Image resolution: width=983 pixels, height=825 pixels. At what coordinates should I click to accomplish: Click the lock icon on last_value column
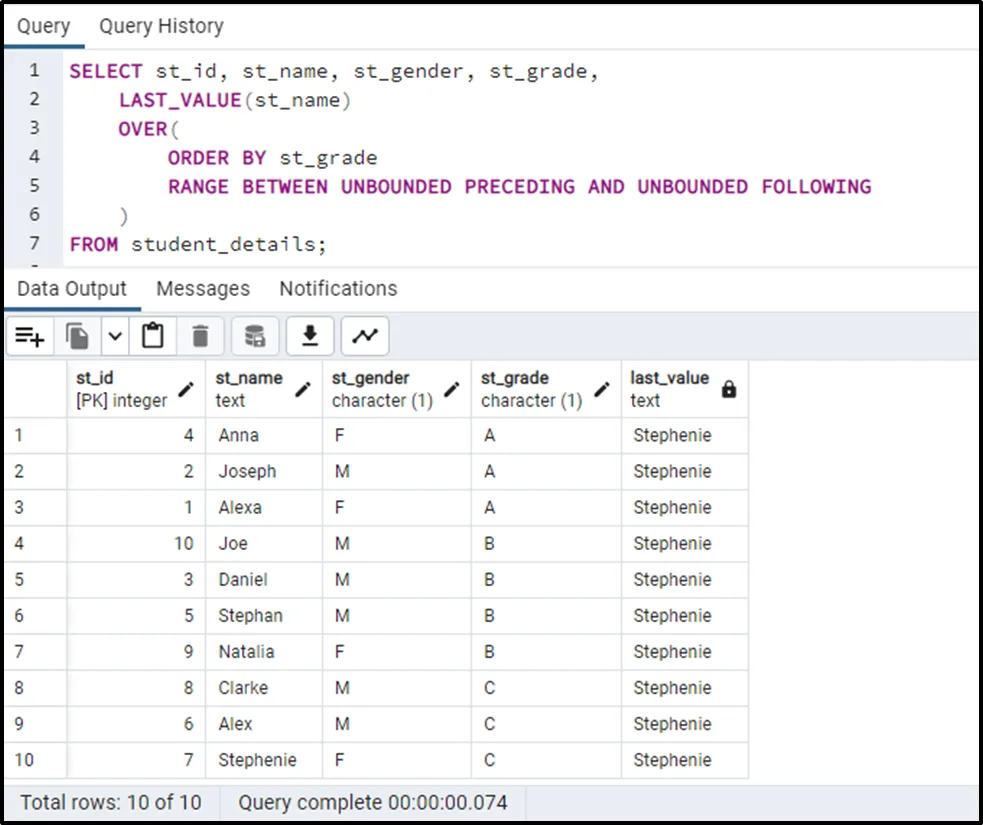[x=728, y=390]
